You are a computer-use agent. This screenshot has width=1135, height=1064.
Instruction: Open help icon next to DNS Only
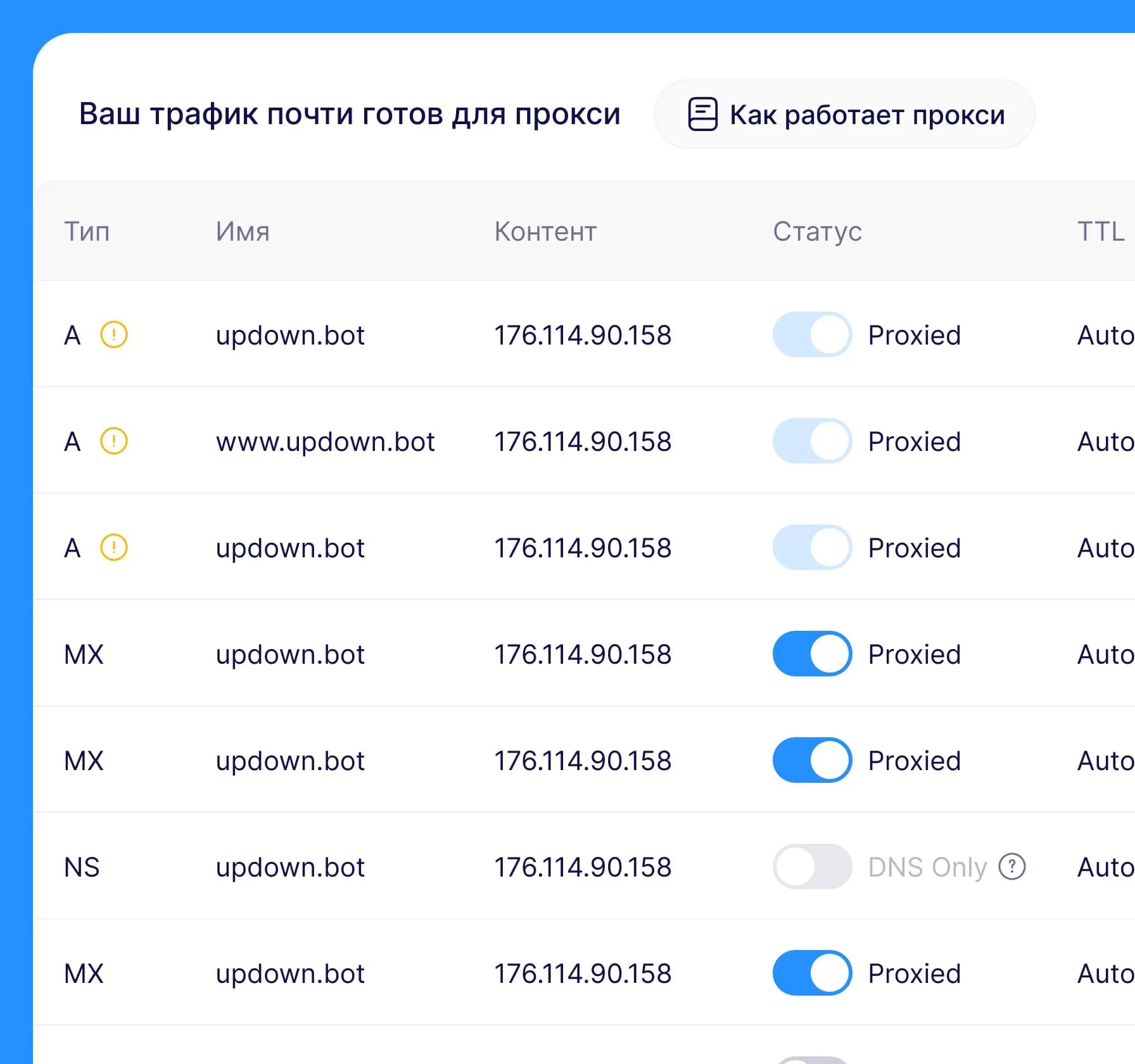pos(1011,866)
